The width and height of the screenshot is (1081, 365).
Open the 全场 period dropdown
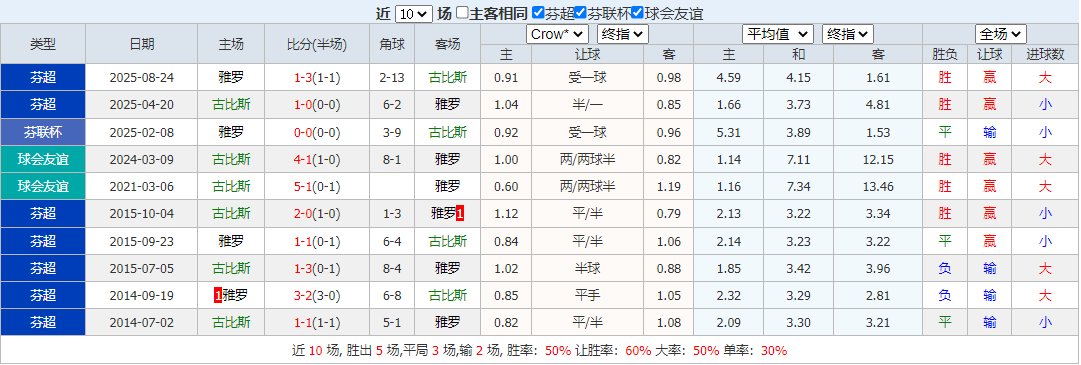[x=1001, y=34]
